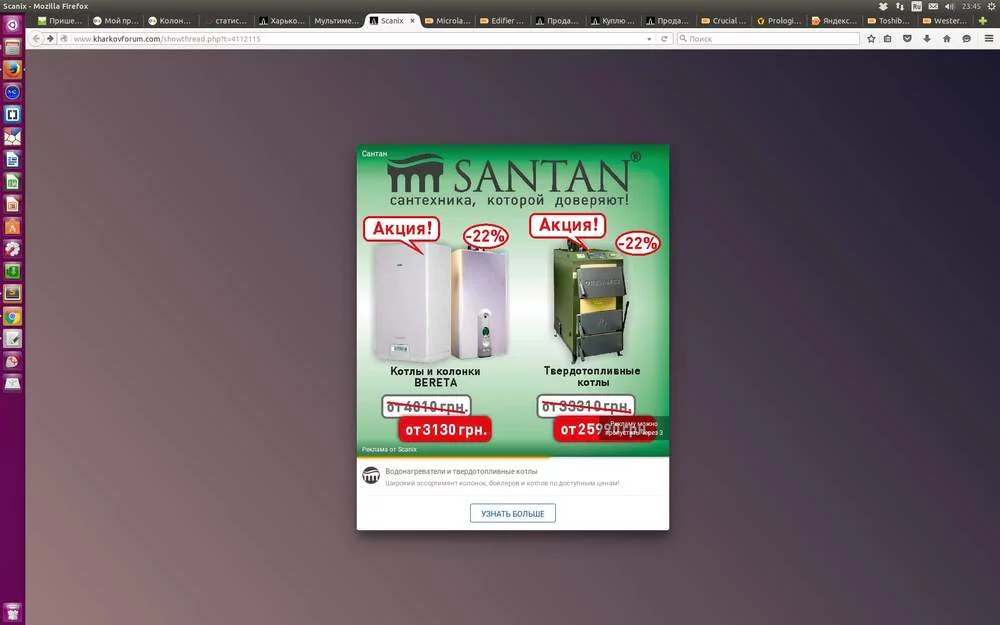Save page to Pocket icon
The width and height of the screenshot is (1000, 625).
907,39
